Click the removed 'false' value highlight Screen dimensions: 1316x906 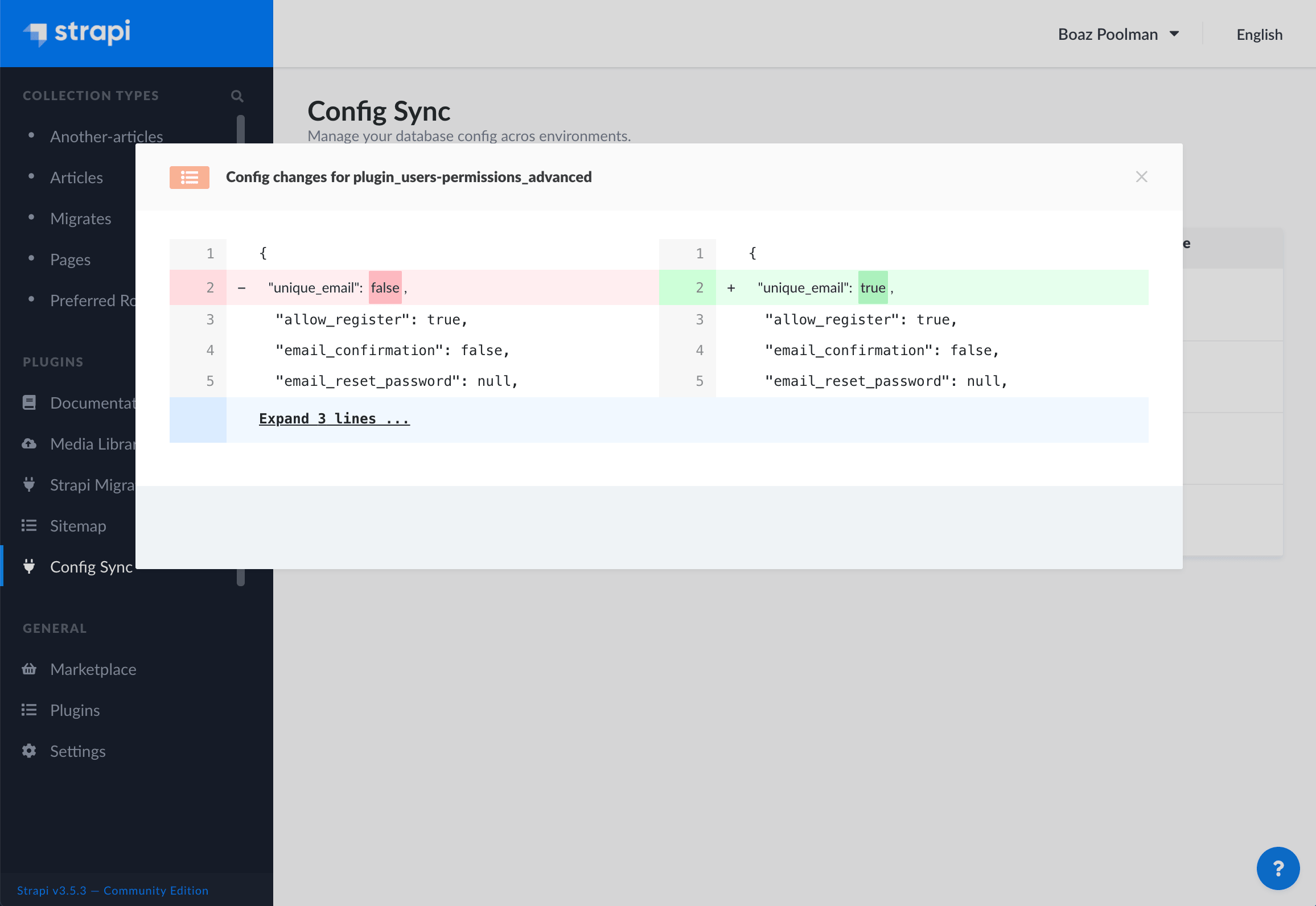[x=385, y=288]
